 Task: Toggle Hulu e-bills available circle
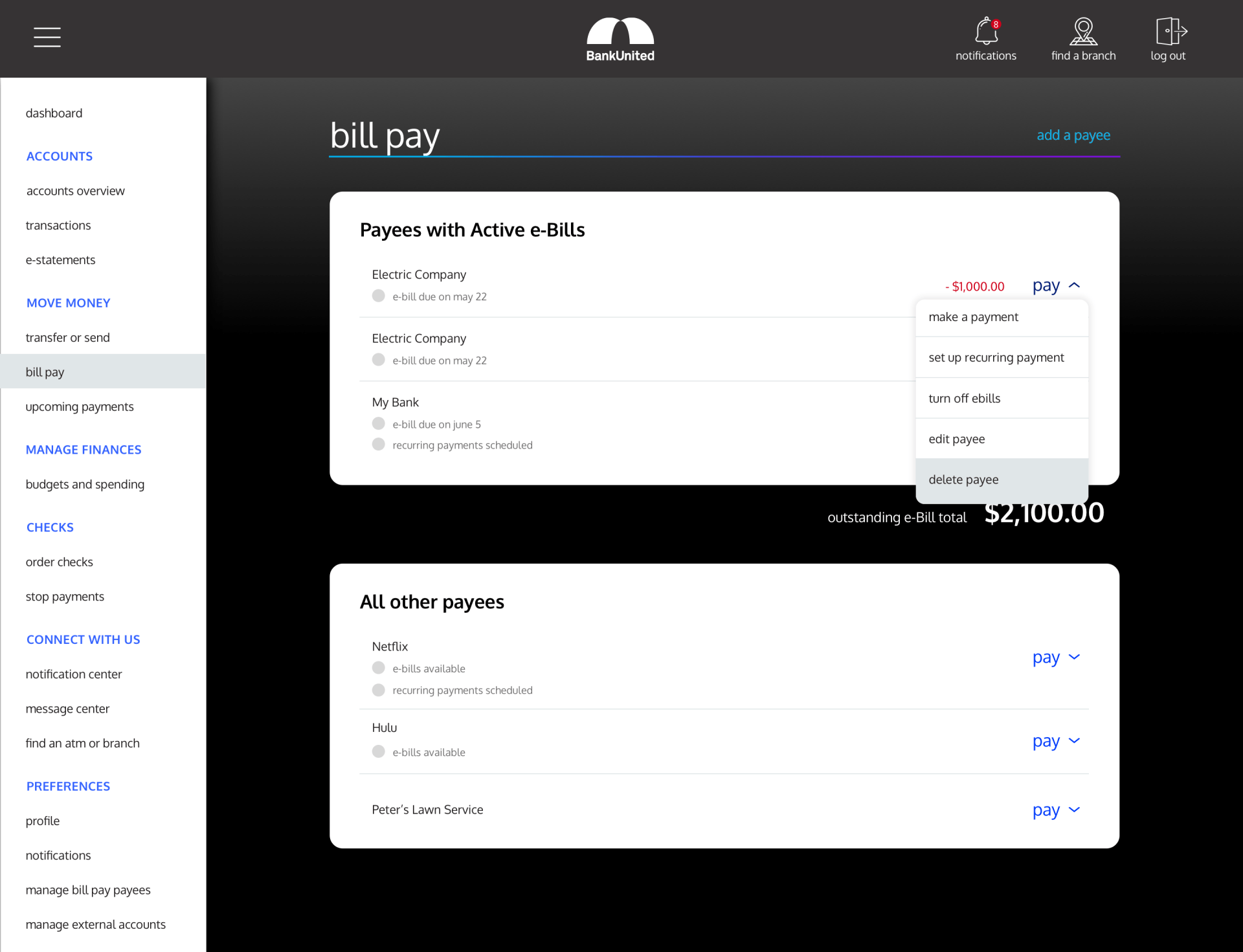coord(379,751)
